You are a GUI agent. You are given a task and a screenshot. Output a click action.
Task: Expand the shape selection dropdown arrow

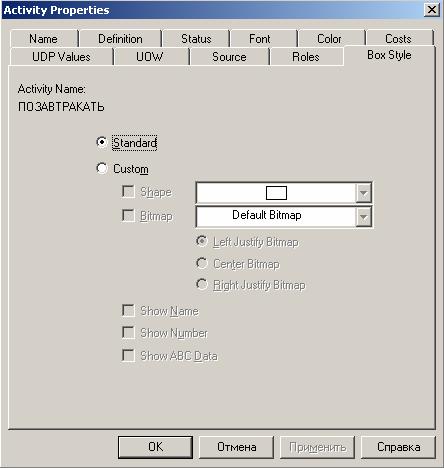click(363, 193)
